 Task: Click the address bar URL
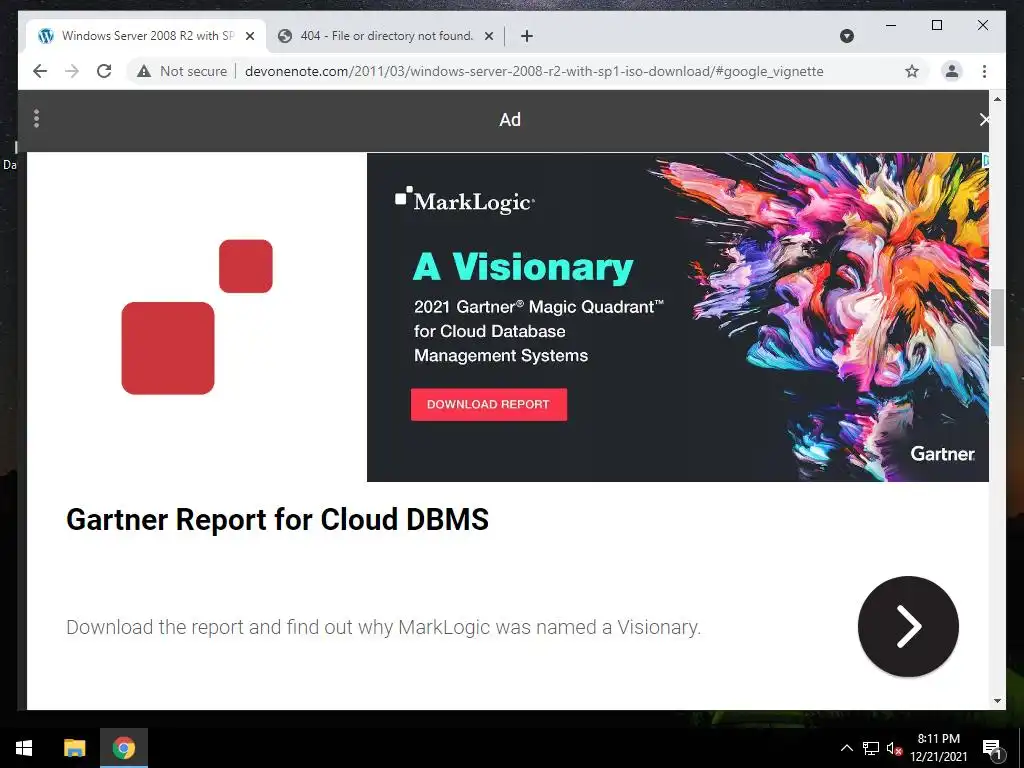click(x=534, y=71)
